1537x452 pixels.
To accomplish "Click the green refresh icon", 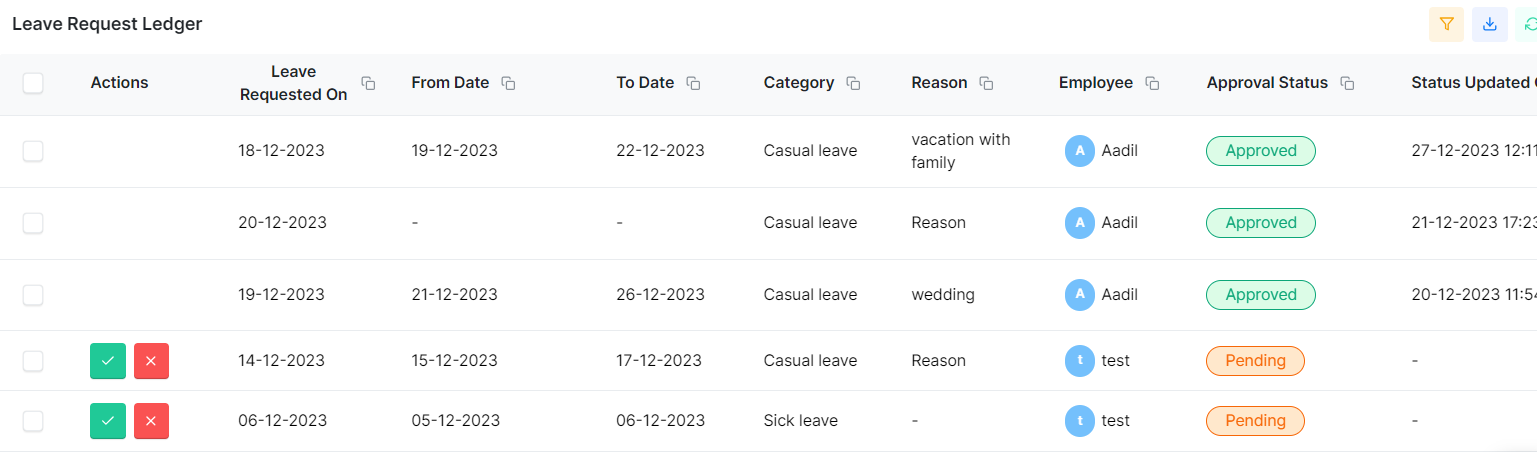I will click(x=1529, y=24).
